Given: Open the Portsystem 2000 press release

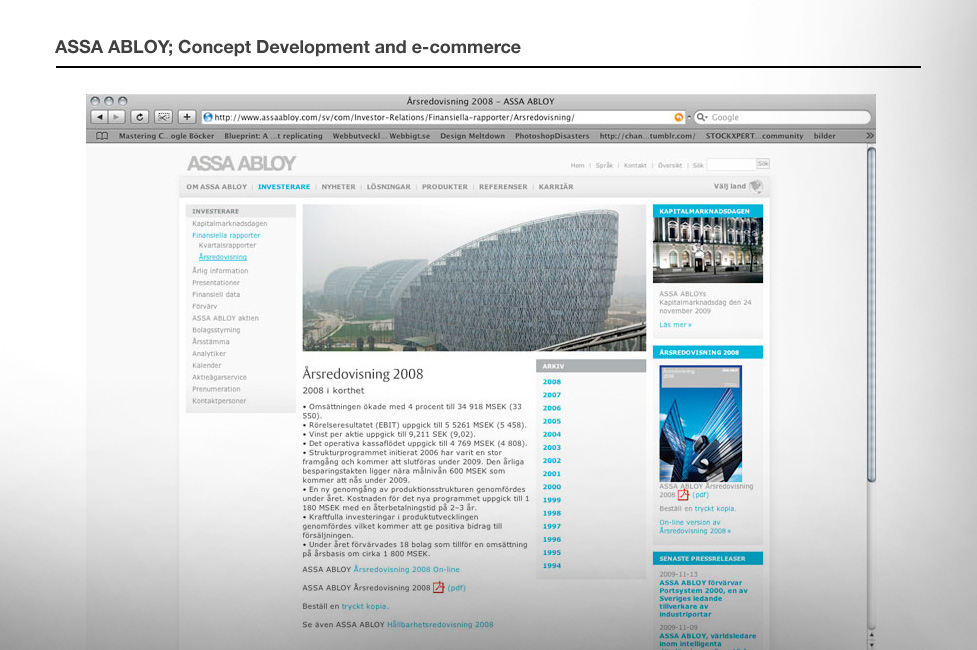Looking at the screenshot, I should 703,598.
